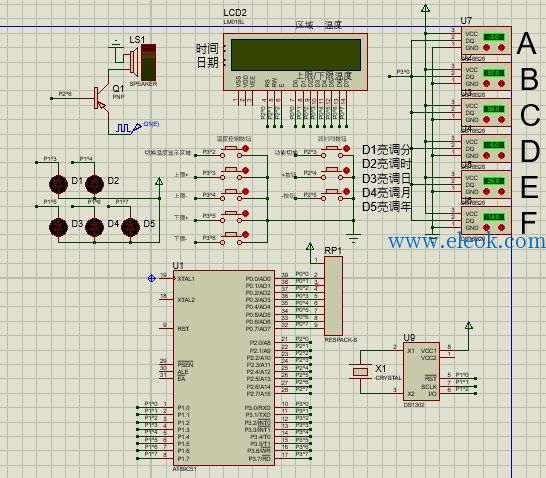Open the www.eleok.com watermark link
The width and height of the screenshot is (546, 478).
click(x=467, y=241)
